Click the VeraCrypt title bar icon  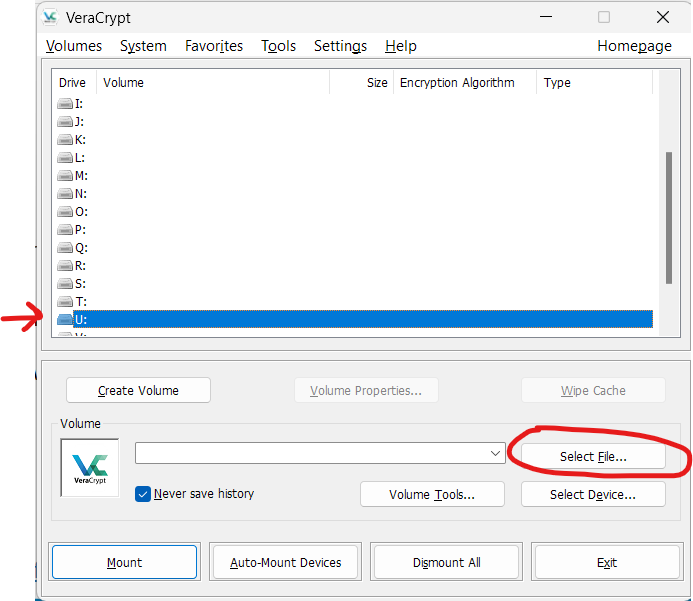(50, 18)
